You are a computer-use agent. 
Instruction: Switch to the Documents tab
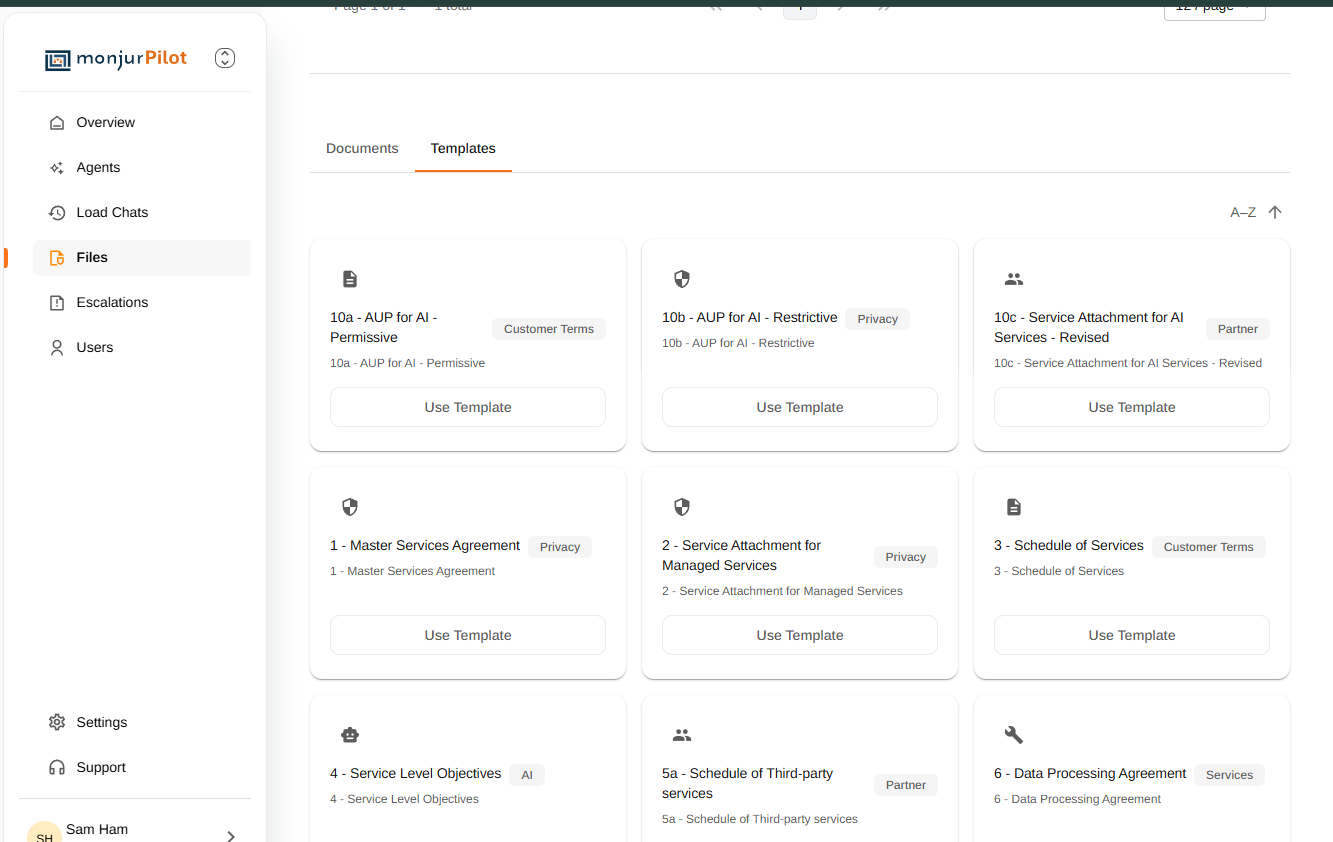(x=362, y=149)
